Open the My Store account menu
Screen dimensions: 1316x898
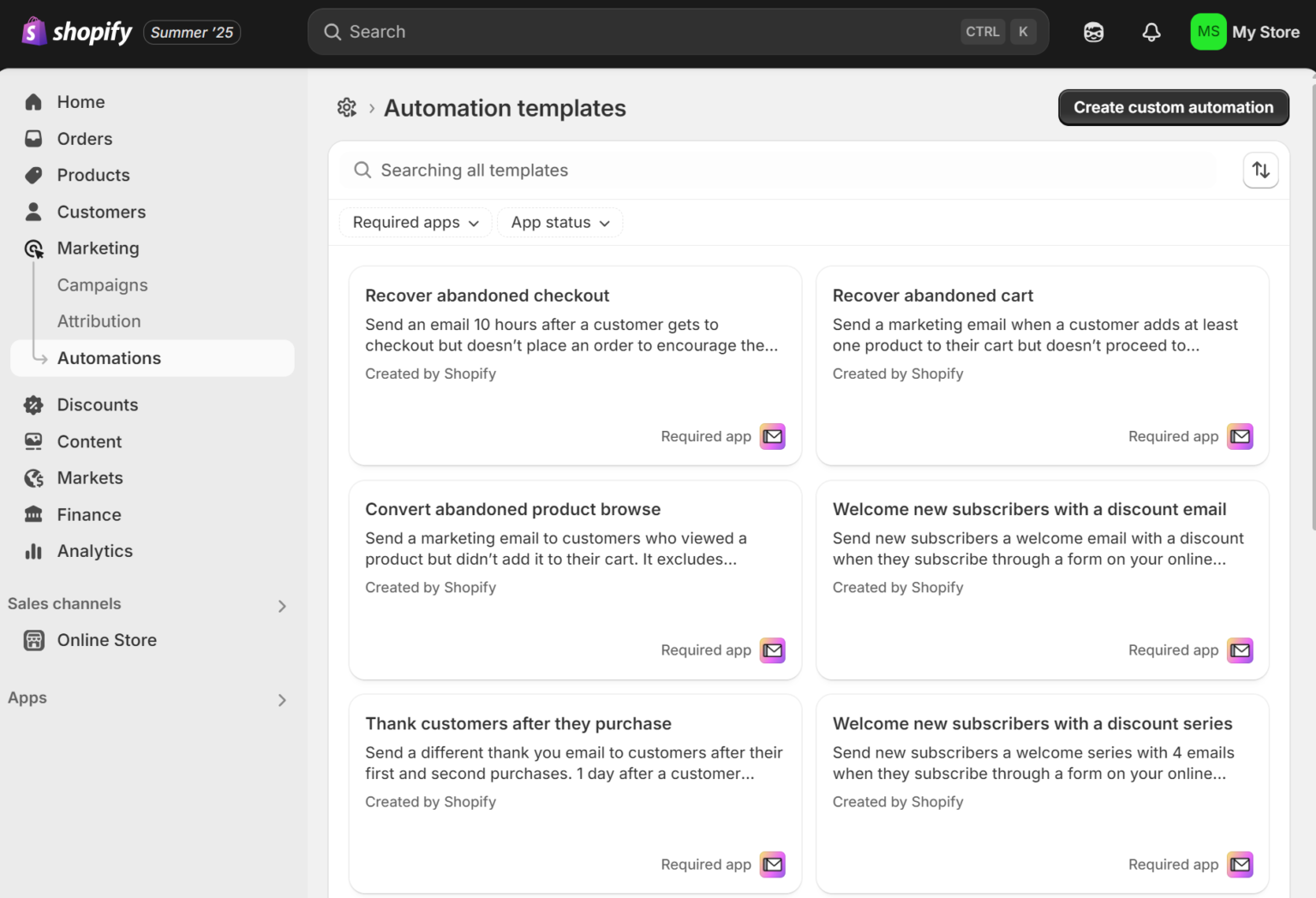point(1246,33)
